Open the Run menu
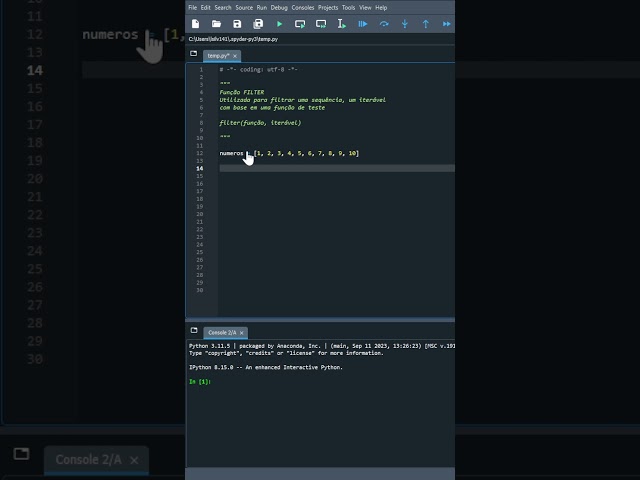This screenshot has width=640, height=480. [262, 7]
